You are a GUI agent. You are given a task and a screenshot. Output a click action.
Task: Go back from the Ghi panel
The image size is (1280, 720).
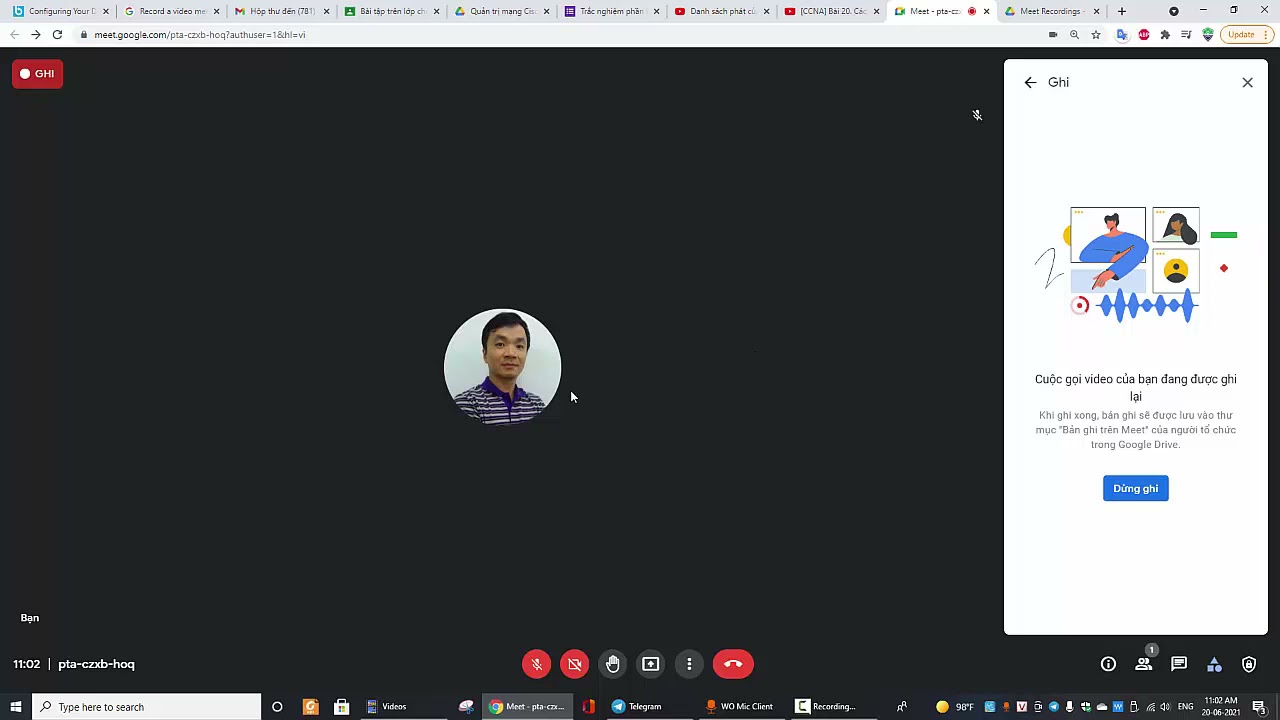click(1030, 82)
